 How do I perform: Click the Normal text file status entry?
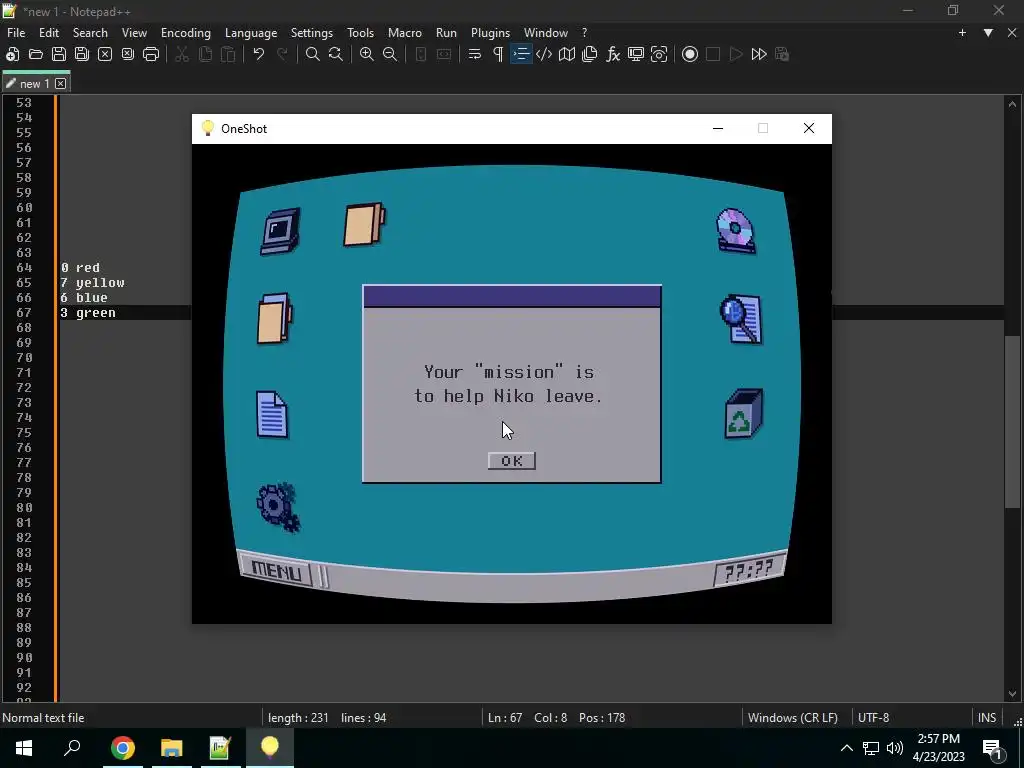pyautogui.click(x=43, y=718)
